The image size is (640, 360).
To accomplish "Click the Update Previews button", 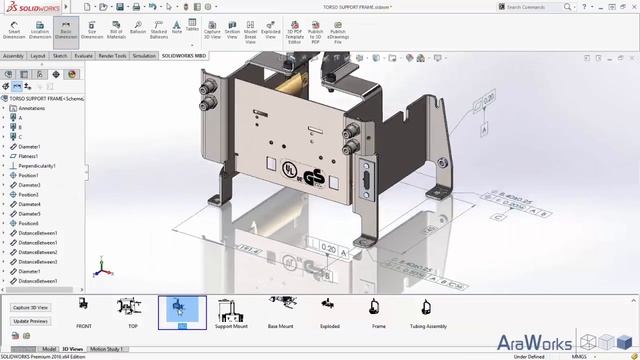I will [x=31, y=321].
